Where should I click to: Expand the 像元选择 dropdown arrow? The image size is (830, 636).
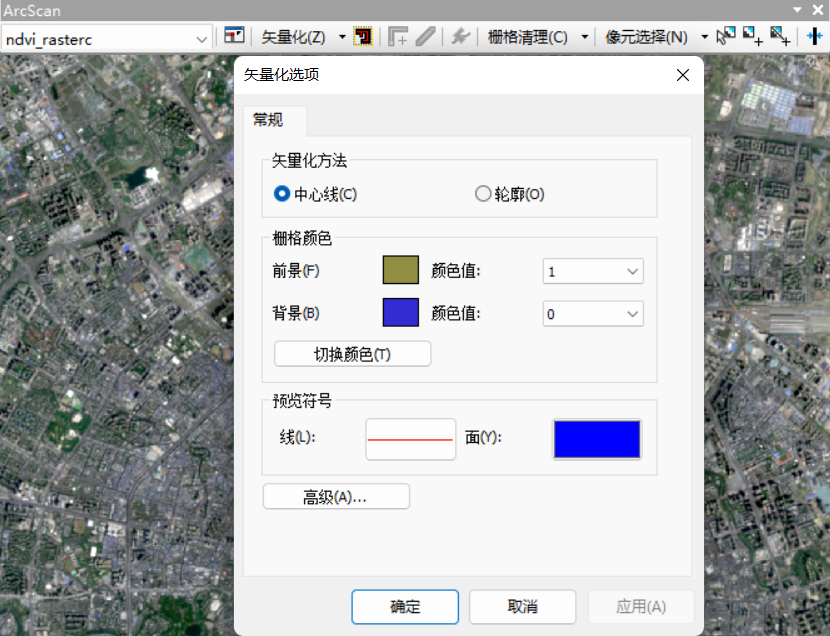click(705, 37)
